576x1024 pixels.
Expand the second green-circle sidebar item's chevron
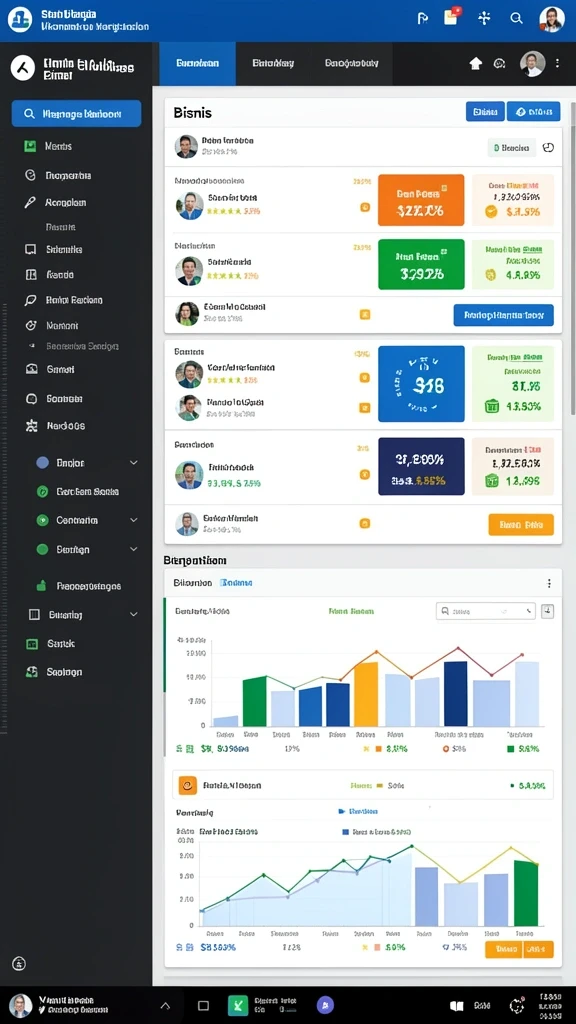pos(134,520)
